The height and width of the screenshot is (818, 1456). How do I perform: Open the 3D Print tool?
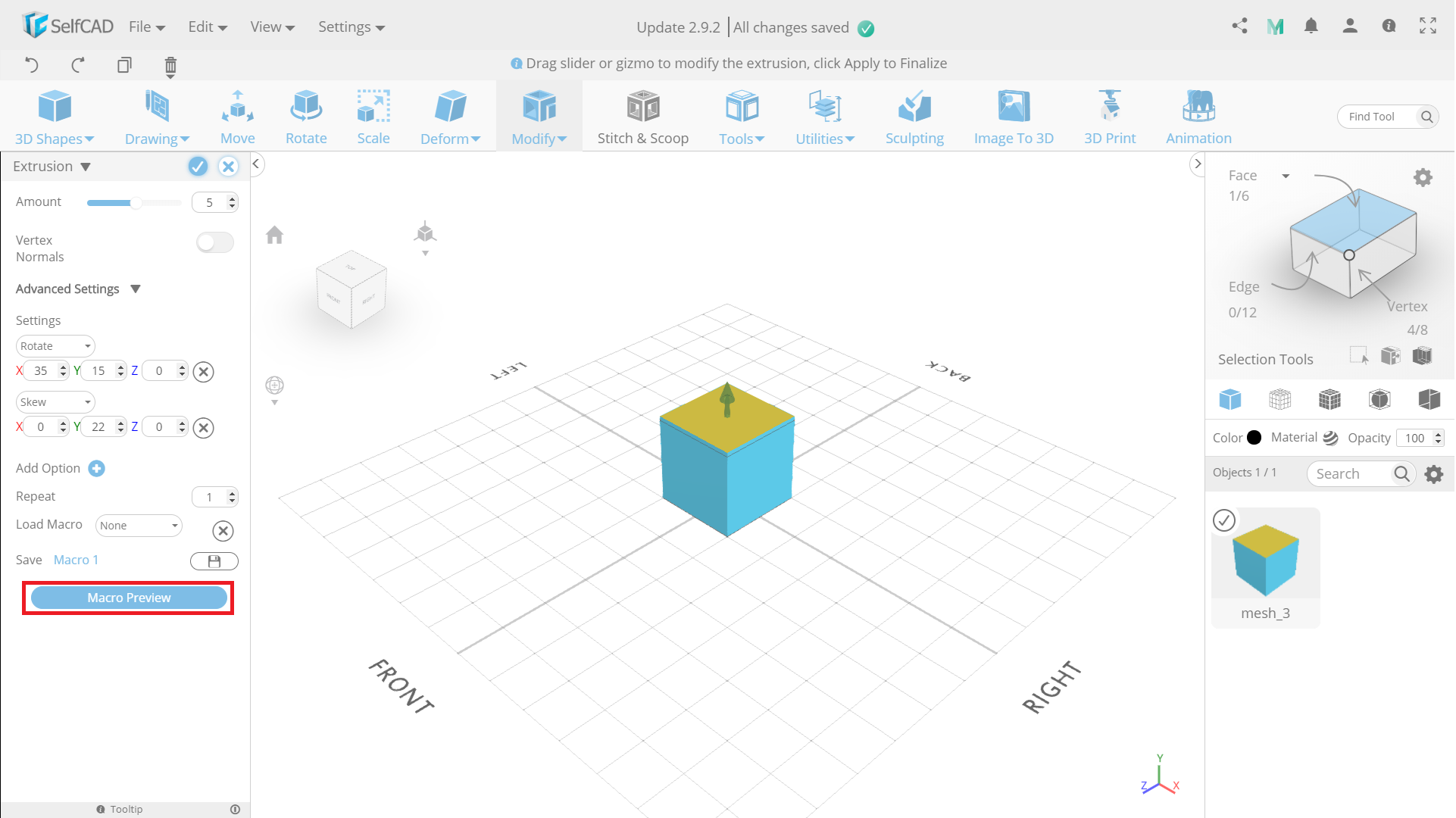coord(1109,117)
